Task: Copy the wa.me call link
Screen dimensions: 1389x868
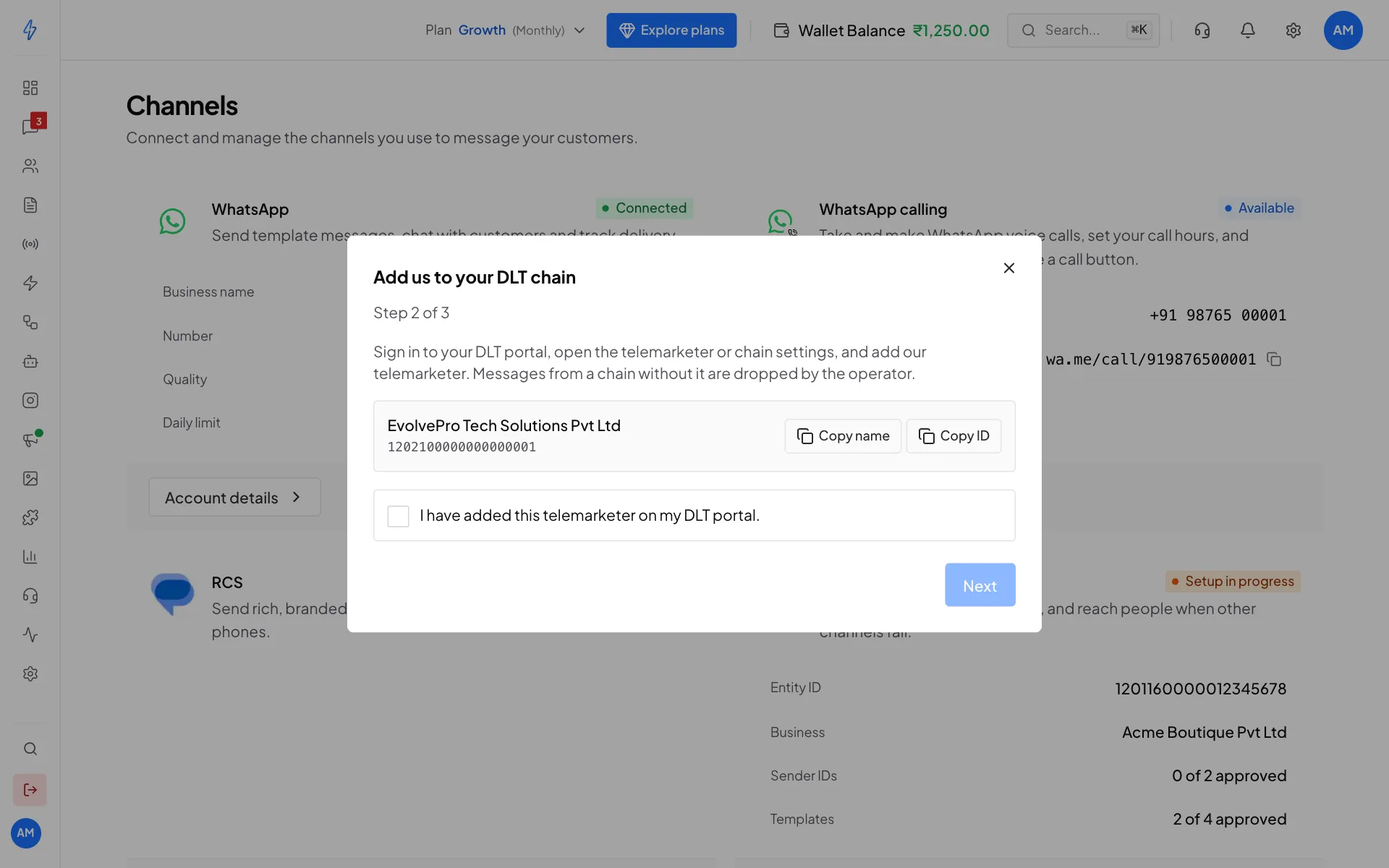Action: pyautogui.click(x=1274, y=359)
